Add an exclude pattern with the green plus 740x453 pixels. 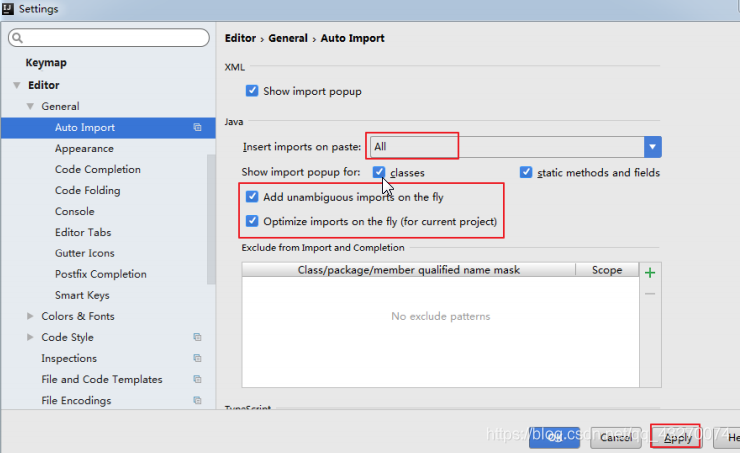coord(650,273)
